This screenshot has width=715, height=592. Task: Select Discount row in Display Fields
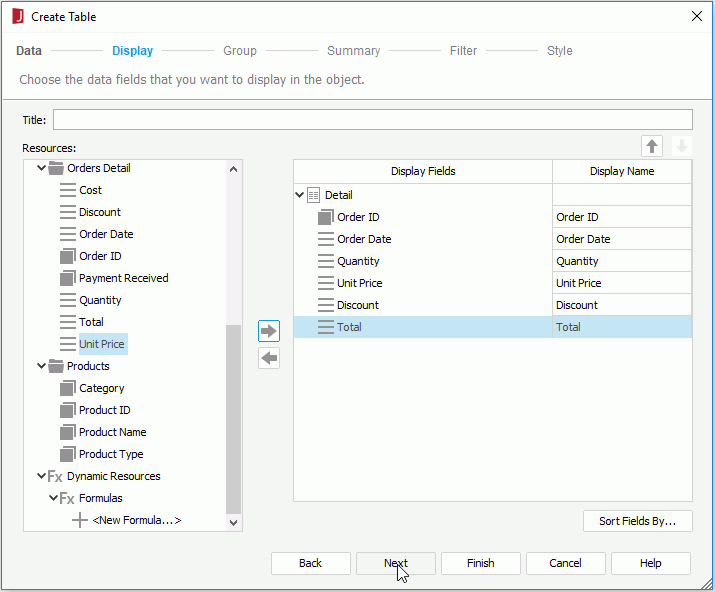[x=423, y=305]
